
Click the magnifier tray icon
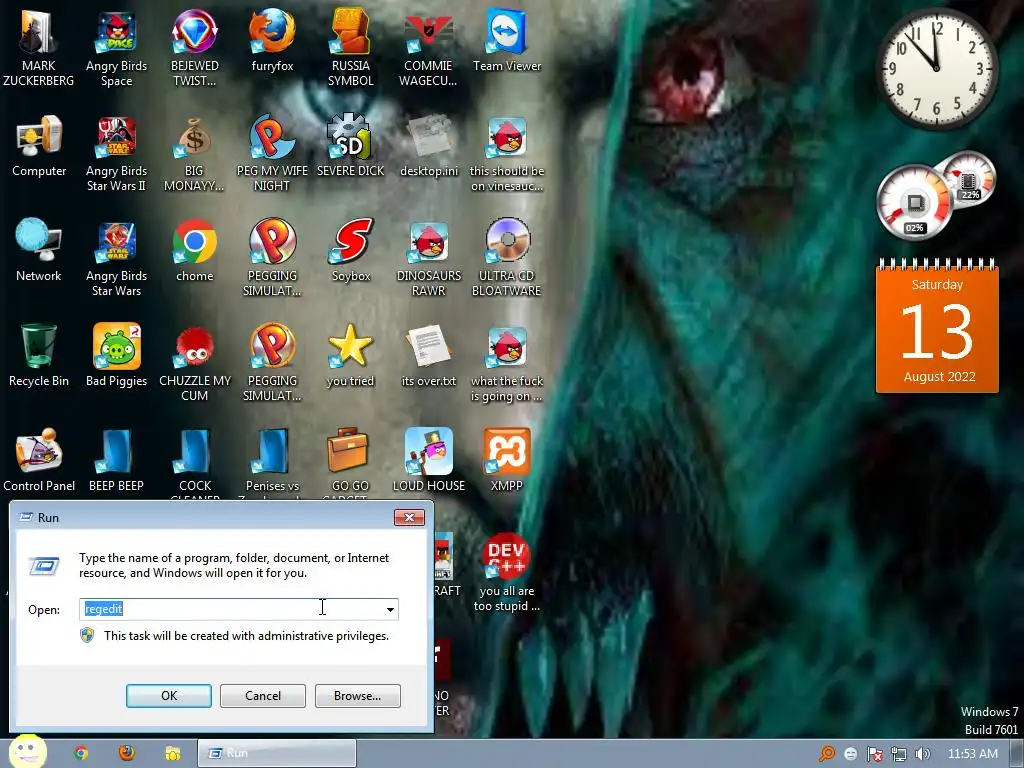[827, 754]
